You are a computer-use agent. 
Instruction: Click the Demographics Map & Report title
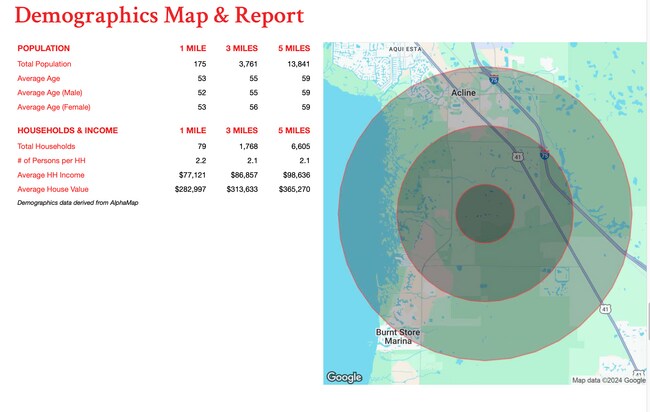[160, 17]
